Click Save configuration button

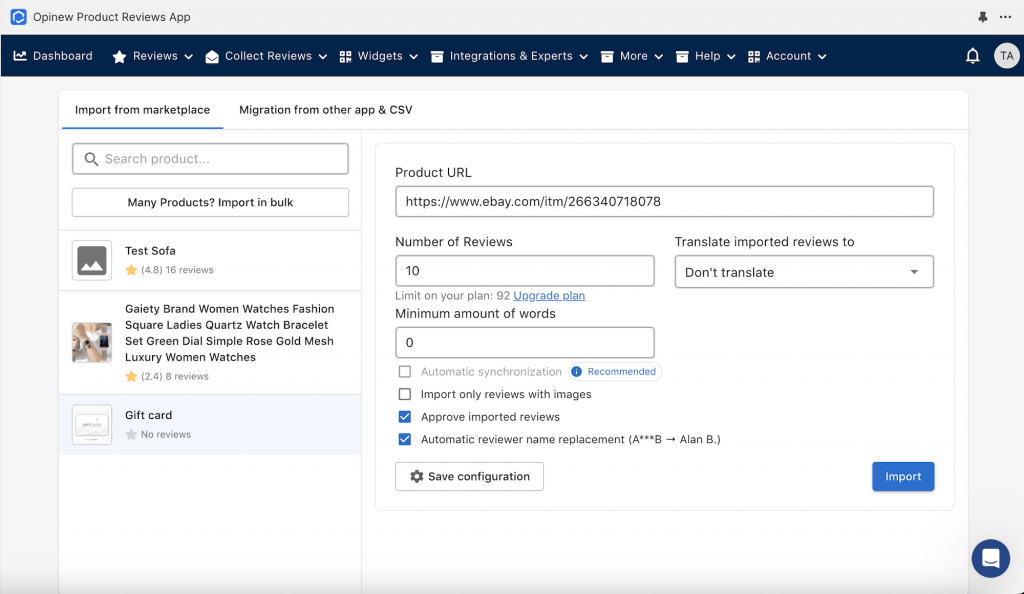[x=469, y=477]
